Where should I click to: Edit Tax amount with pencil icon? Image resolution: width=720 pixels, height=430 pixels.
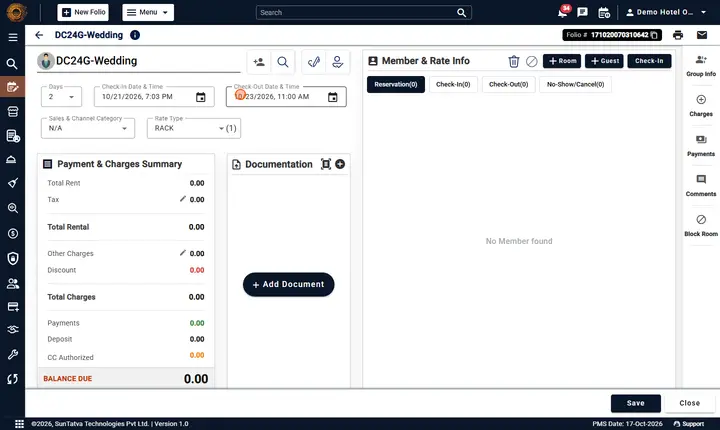coord(183,198)
